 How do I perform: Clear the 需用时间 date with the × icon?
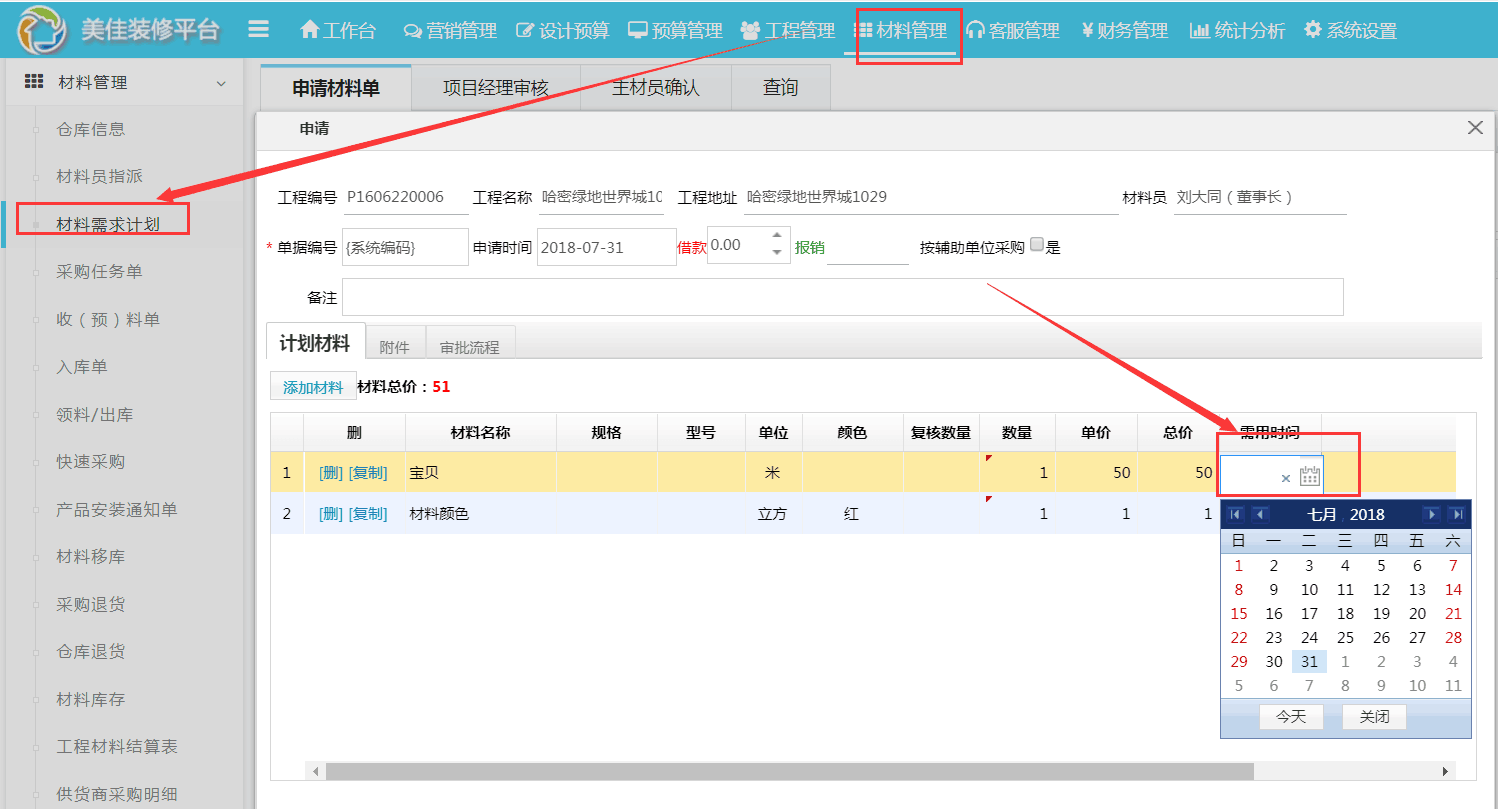click(1286, 479)
